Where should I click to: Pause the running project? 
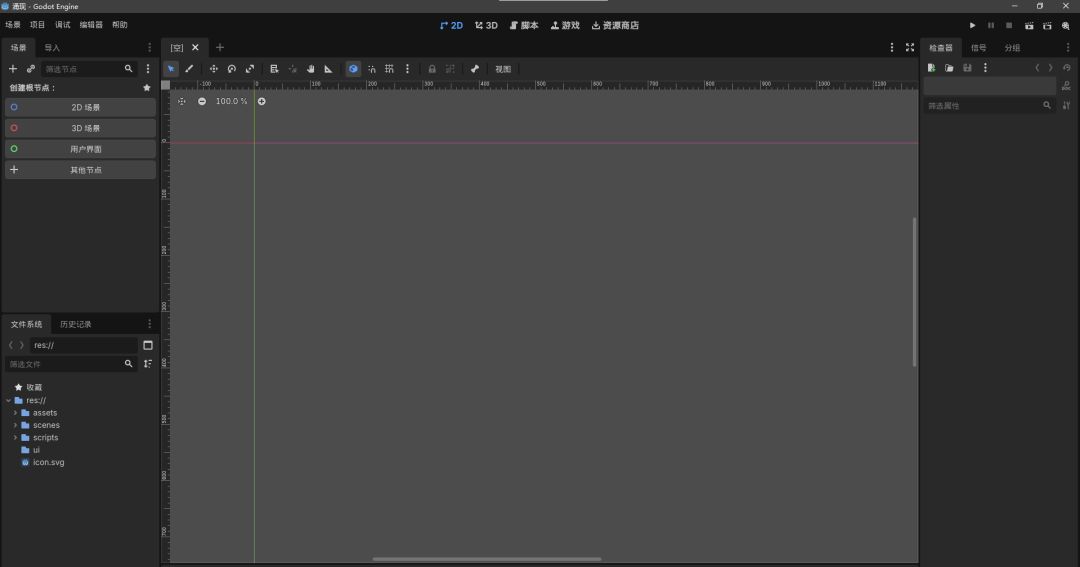pos(990,25)
